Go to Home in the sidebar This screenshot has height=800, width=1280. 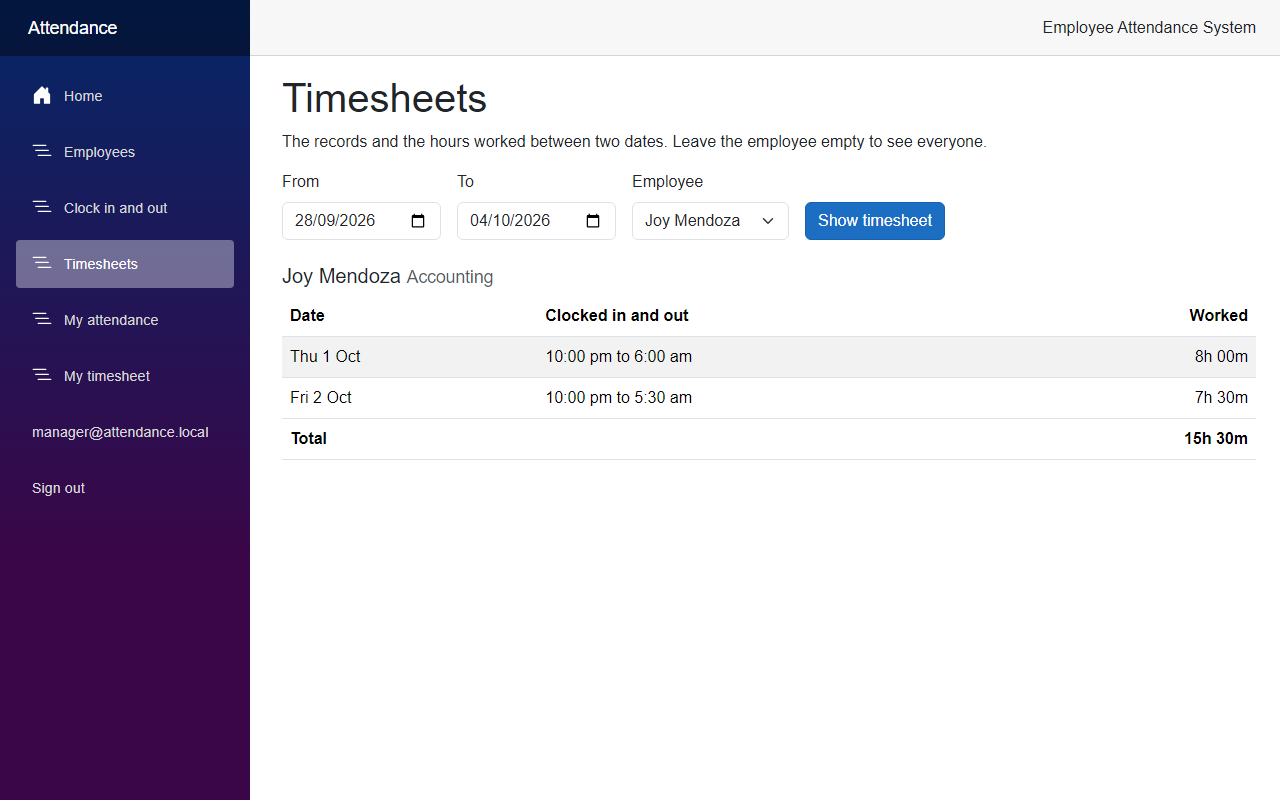pos(125,96)
